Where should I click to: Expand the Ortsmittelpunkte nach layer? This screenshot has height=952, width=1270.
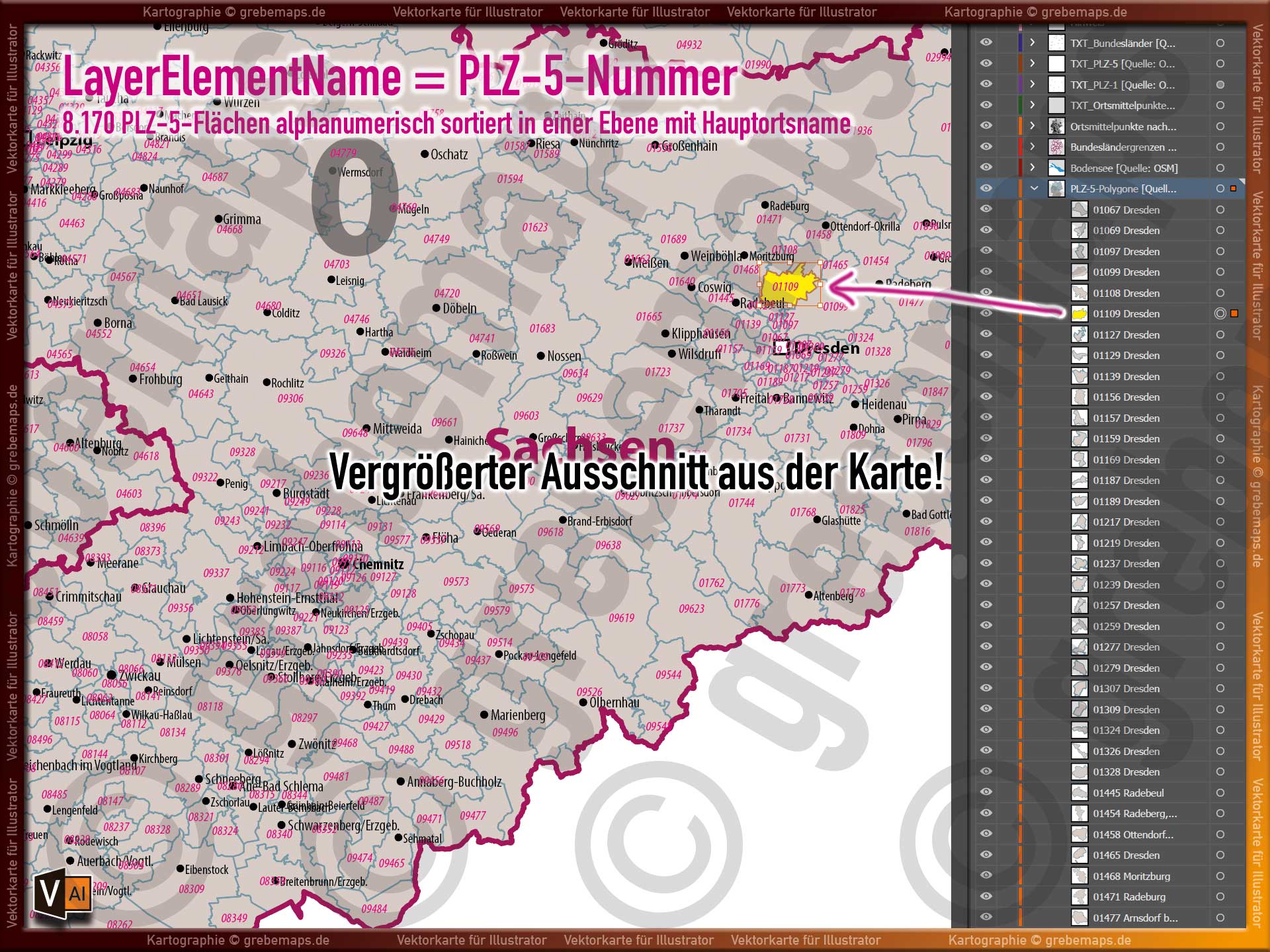pyautogui.click(x=1034, y=126)
